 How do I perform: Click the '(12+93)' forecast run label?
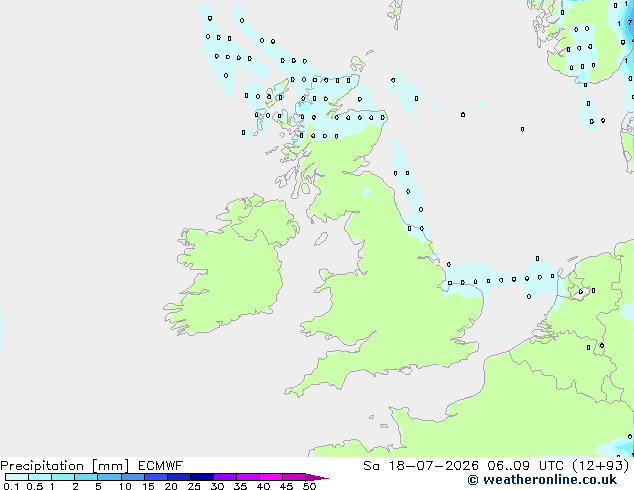601,466
